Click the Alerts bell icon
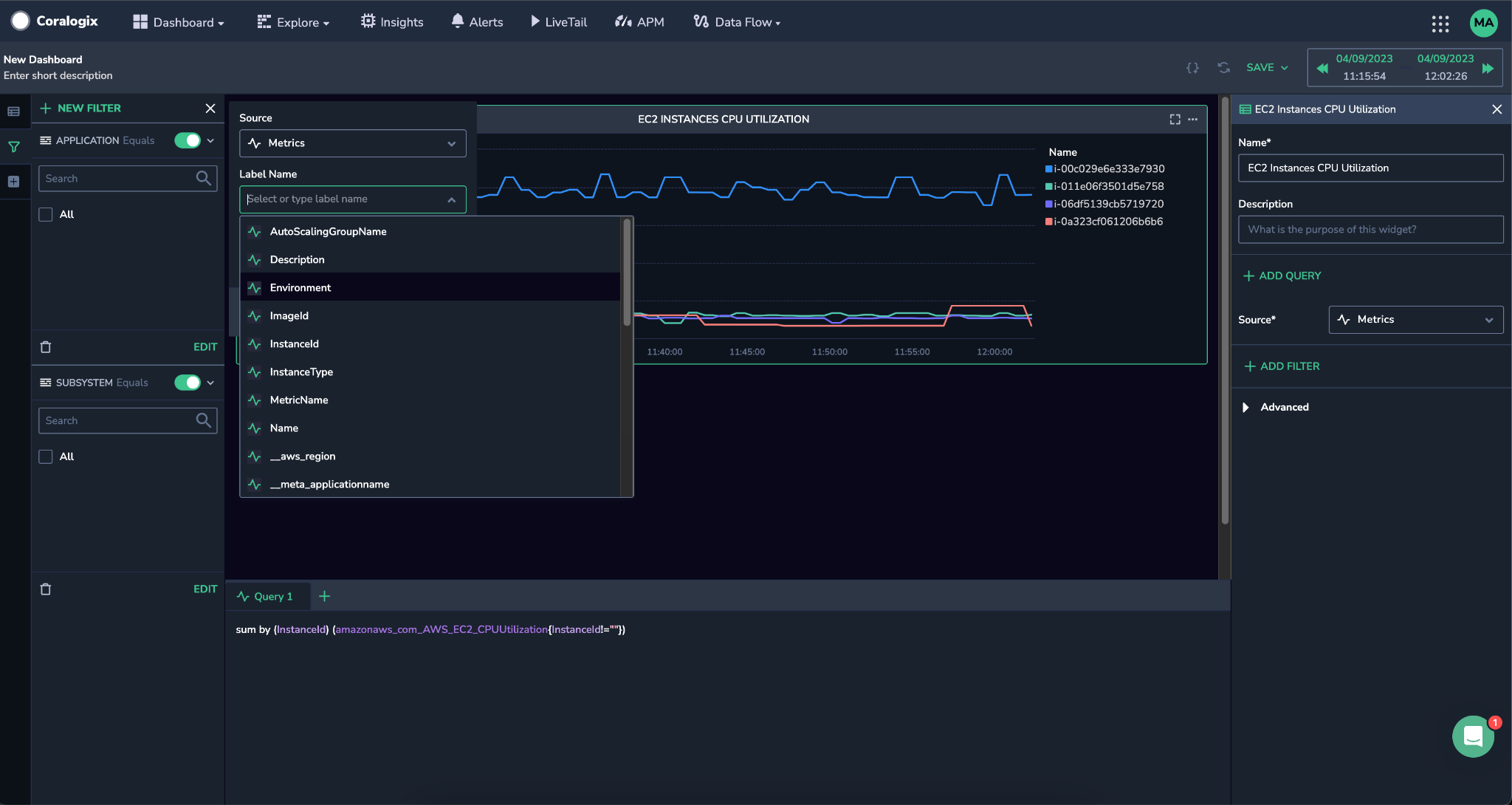 click(x=458, y=21)
